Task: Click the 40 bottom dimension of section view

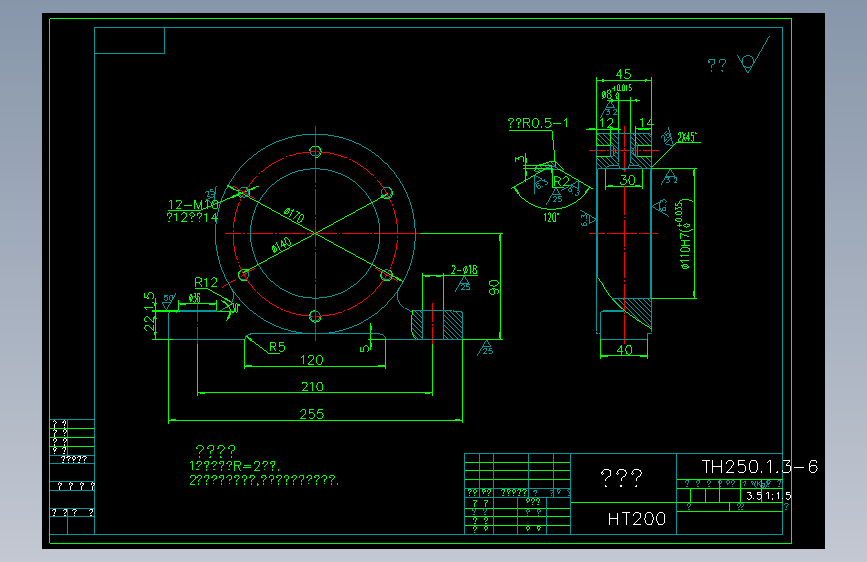Action: tap(624, 350)
